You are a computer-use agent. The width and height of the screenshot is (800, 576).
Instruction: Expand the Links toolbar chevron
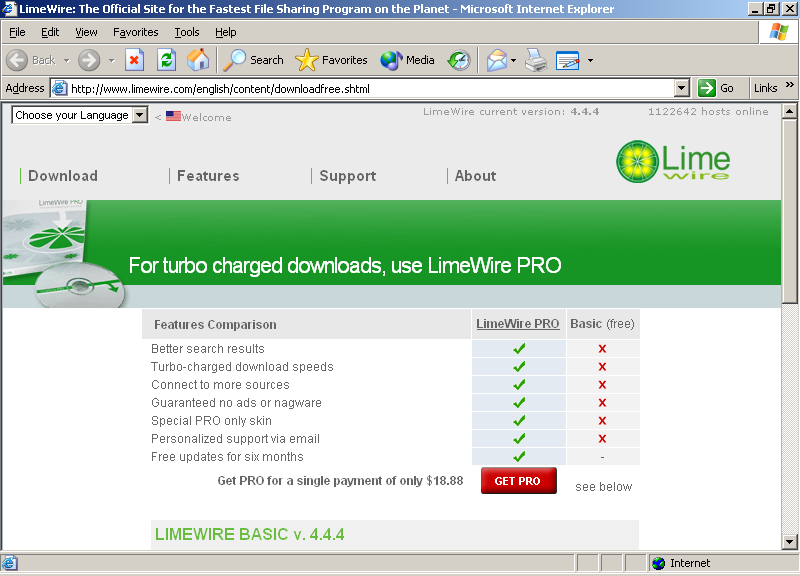point(789,85)
